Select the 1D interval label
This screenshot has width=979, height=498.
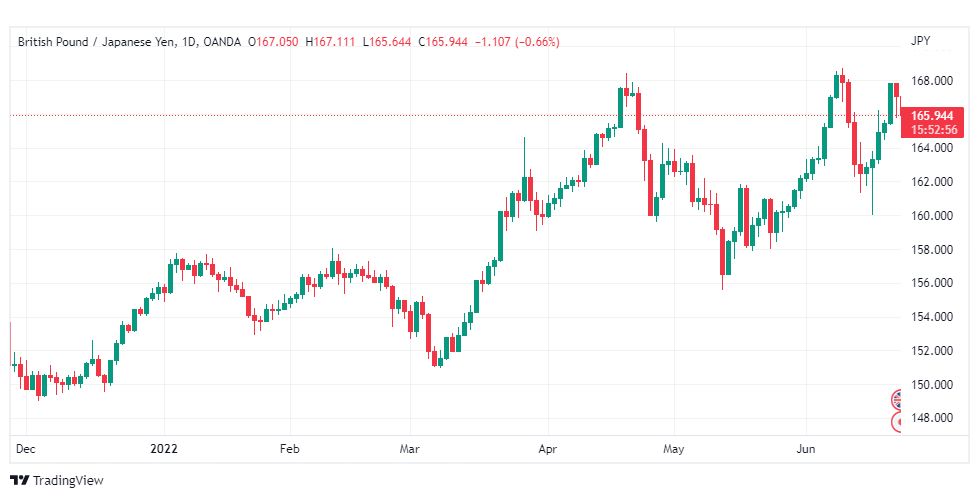186,41
